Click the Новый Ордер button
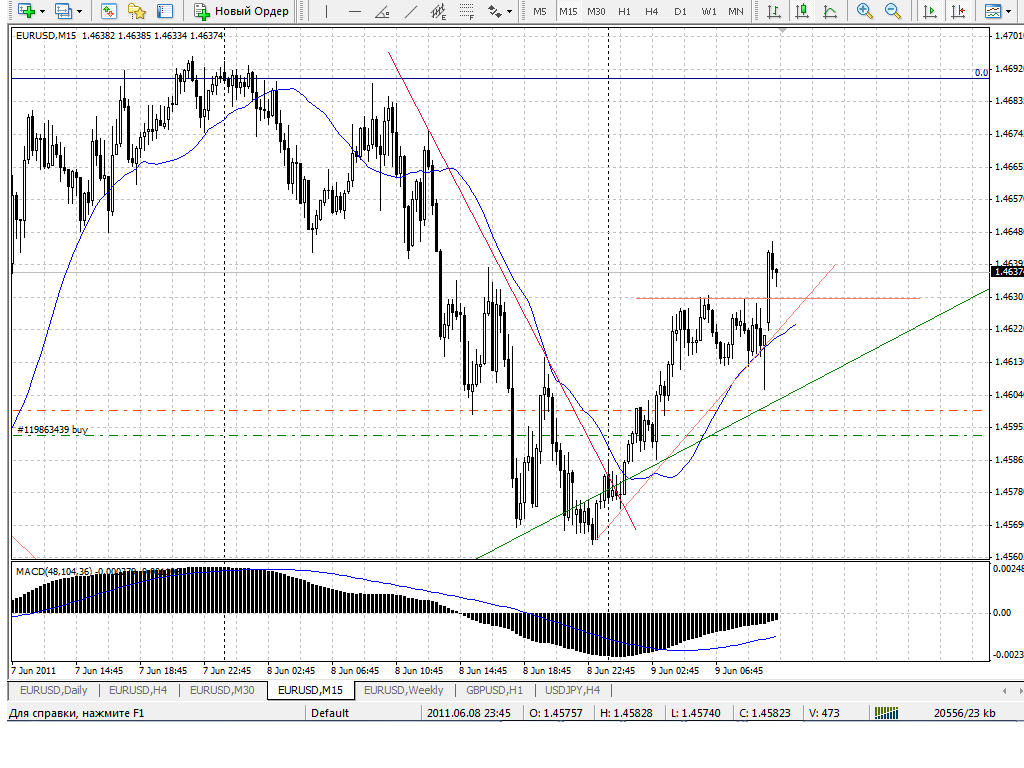The image size is (1024, 768). [x=242, y=11]
